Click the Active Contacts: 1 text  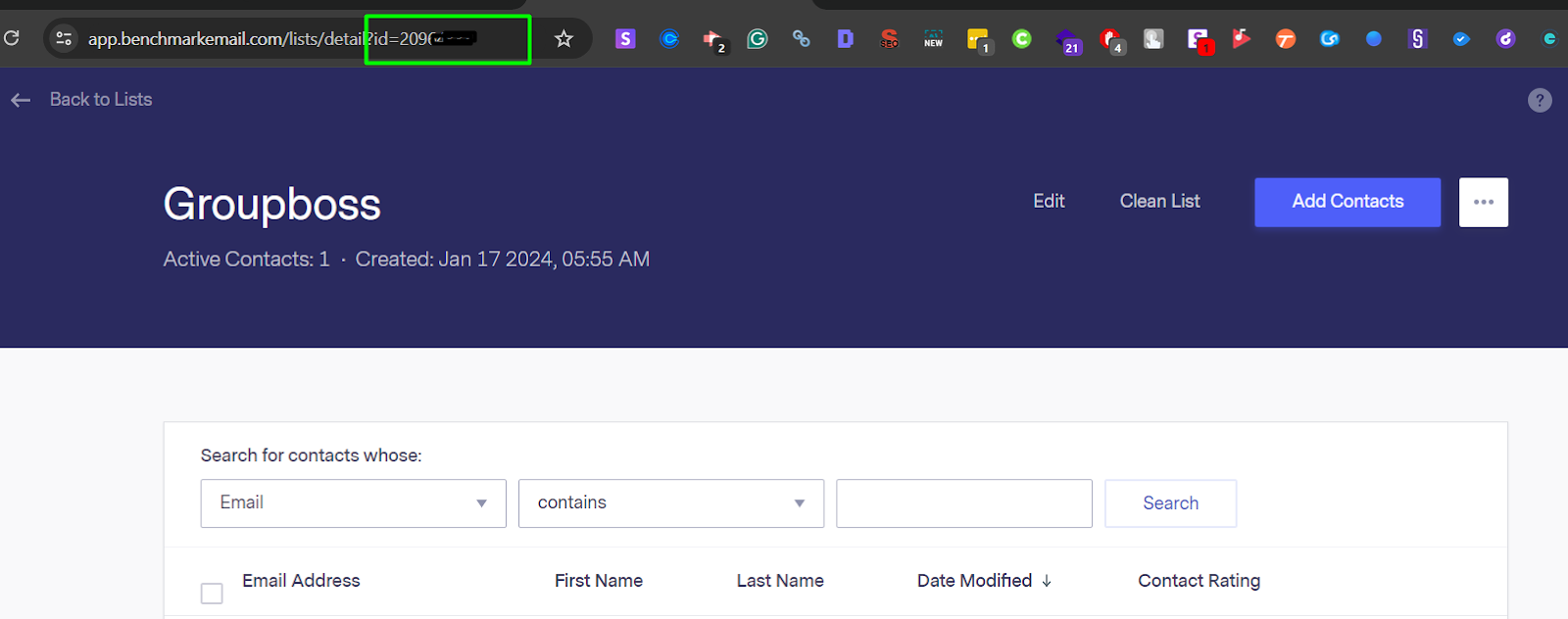[246, 260]
